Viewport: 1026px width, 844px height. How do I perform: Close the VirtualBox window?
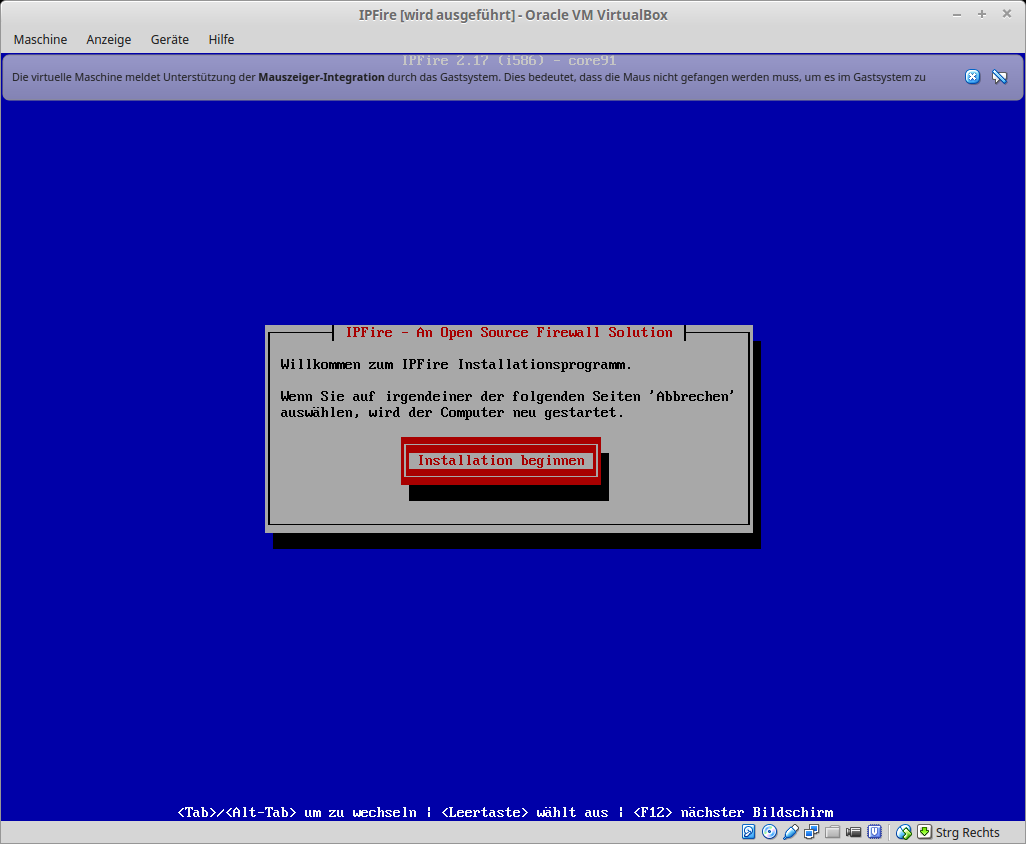[1007, 14]
